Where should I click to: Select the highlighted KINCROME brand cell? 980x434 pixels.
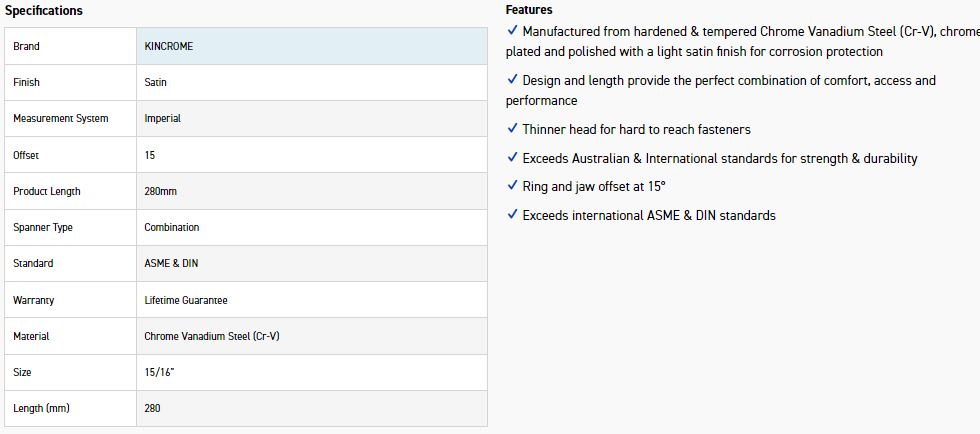coord(311,47)
